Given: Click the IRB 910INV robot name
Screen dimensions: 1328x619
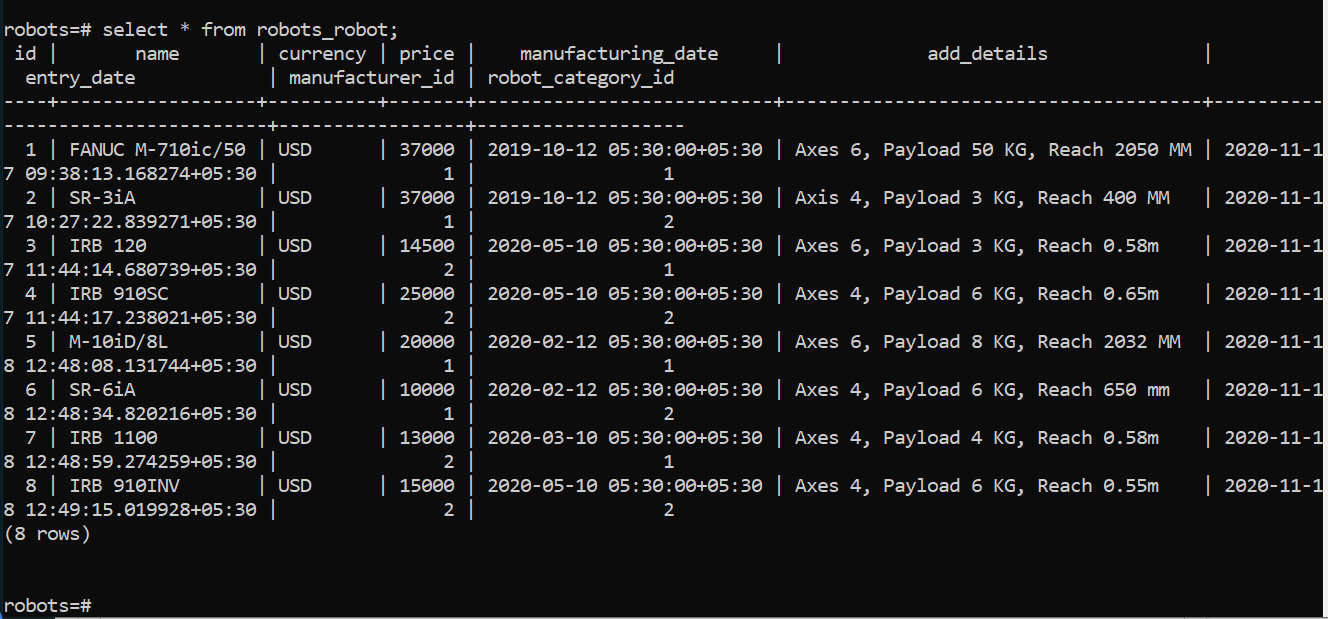Looking at the screenshot, I should coord(124,486).
